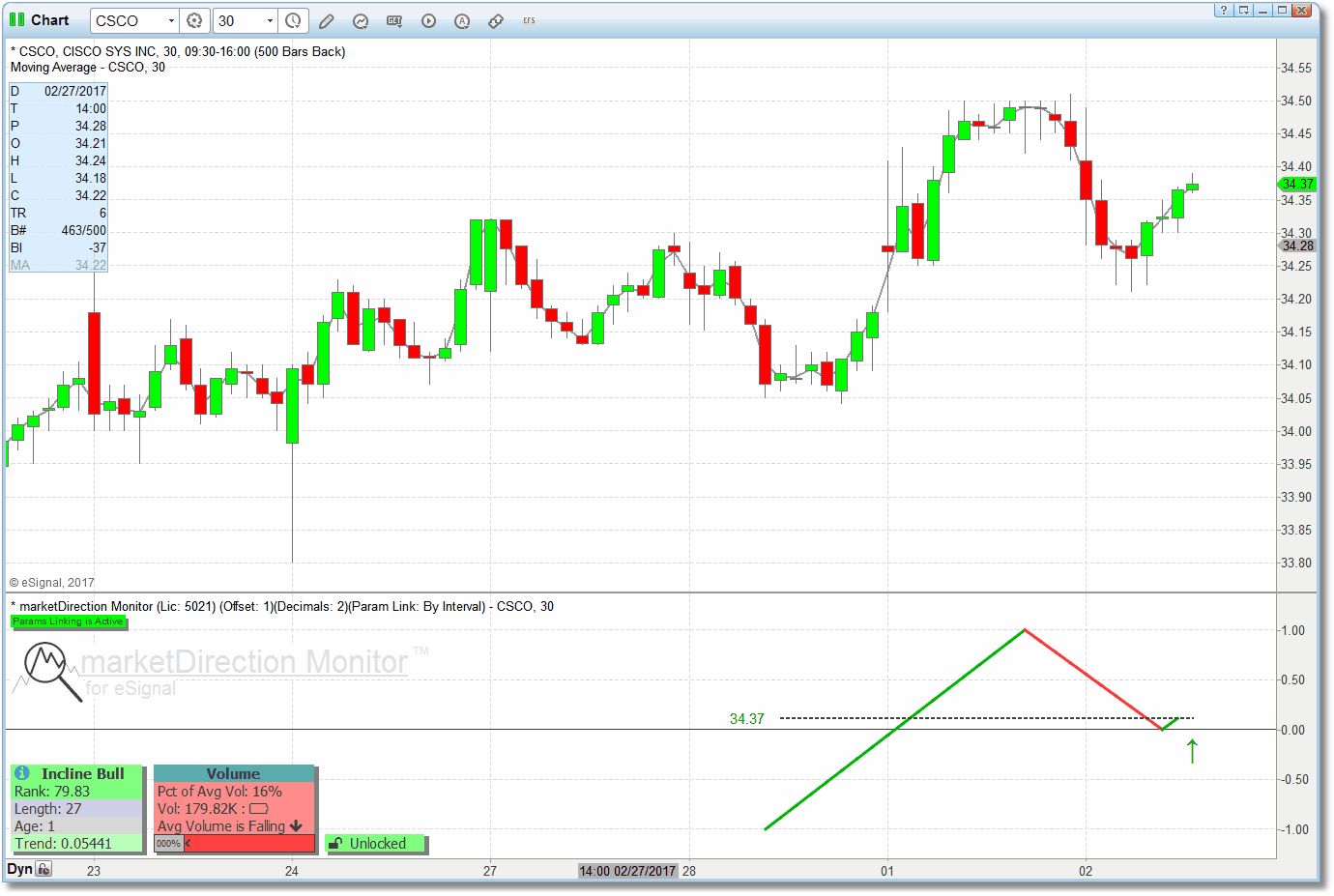The height and width of the screenshot is (896, 1334).
Task: Click the toolbar diamond arrows icon
Action: 496,21
